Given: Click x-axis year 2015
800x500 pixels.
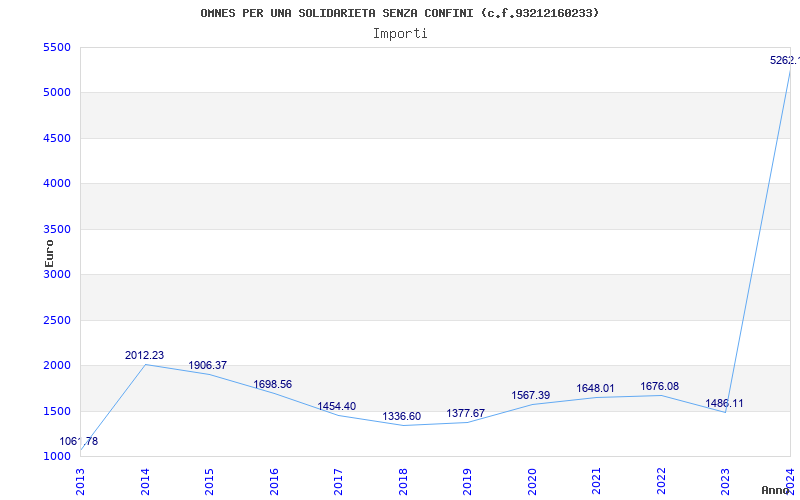Looking at the screenshot, I should coord(209,481).
